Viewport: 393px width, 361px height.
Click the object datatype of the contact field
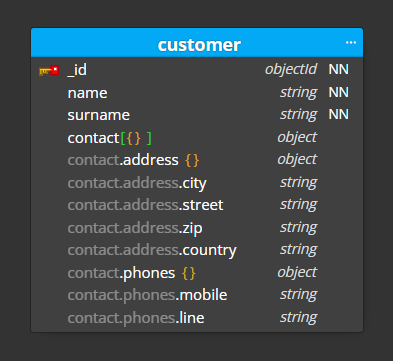(297, 137)
